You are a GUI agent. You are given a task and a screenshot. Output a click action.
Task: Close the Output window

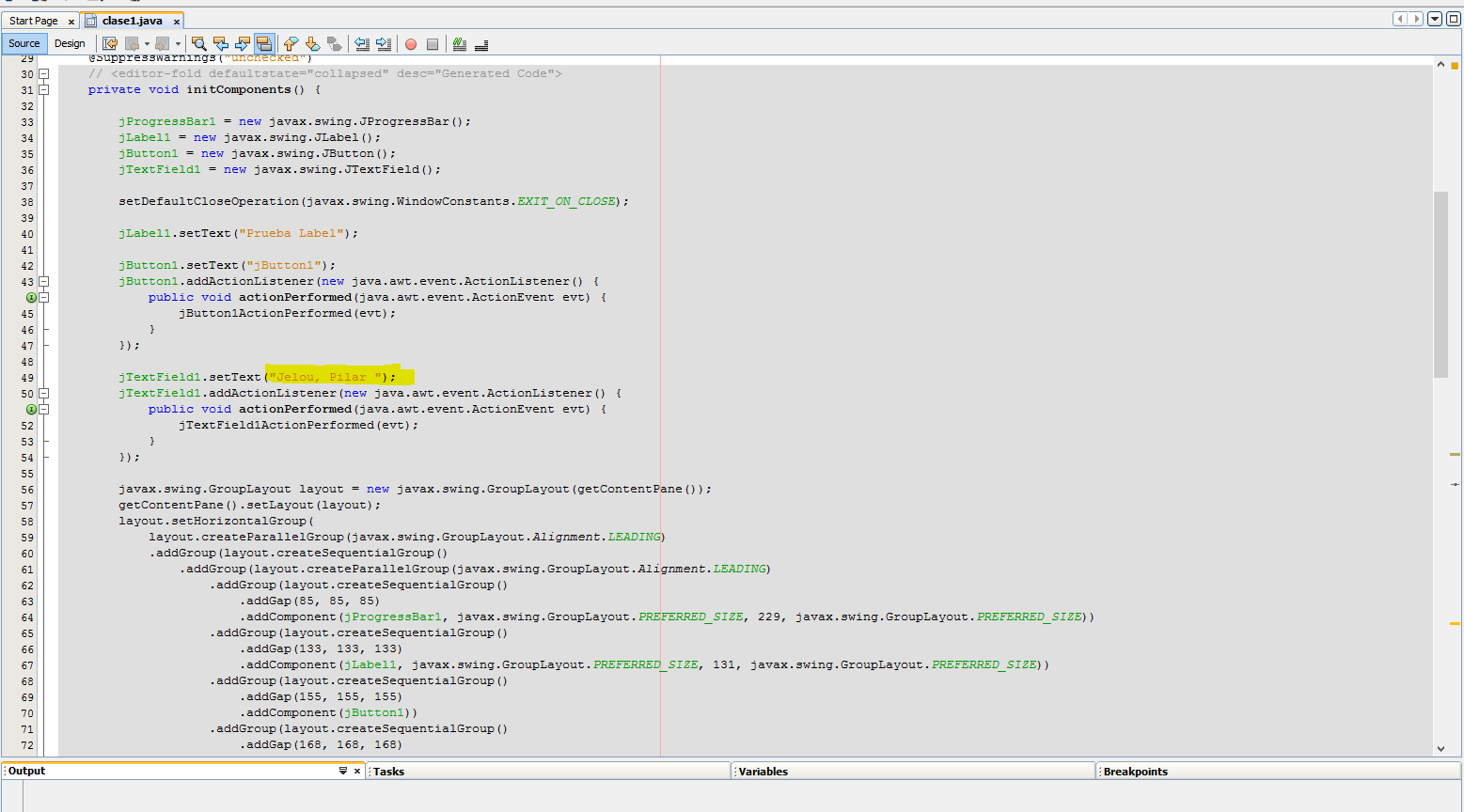(357, 771)
